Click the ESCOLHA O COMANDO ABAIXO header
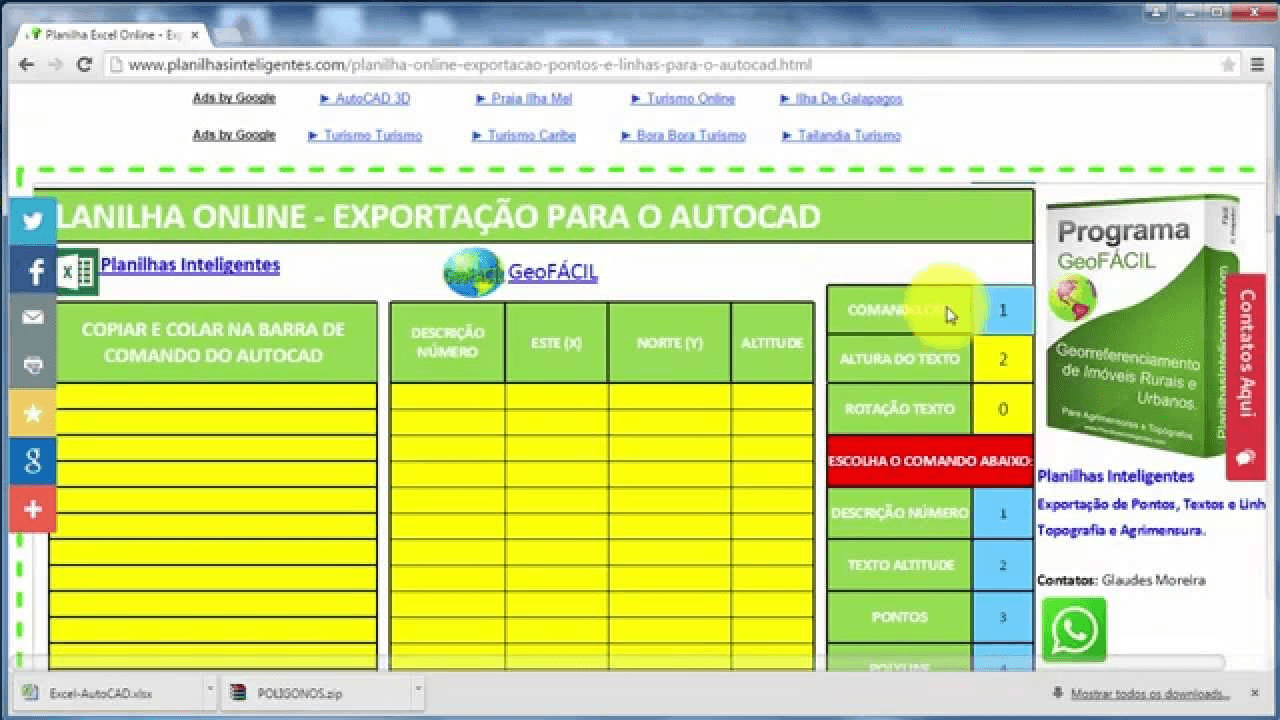This screenshot has height=720, width=1280. [930, 461]
